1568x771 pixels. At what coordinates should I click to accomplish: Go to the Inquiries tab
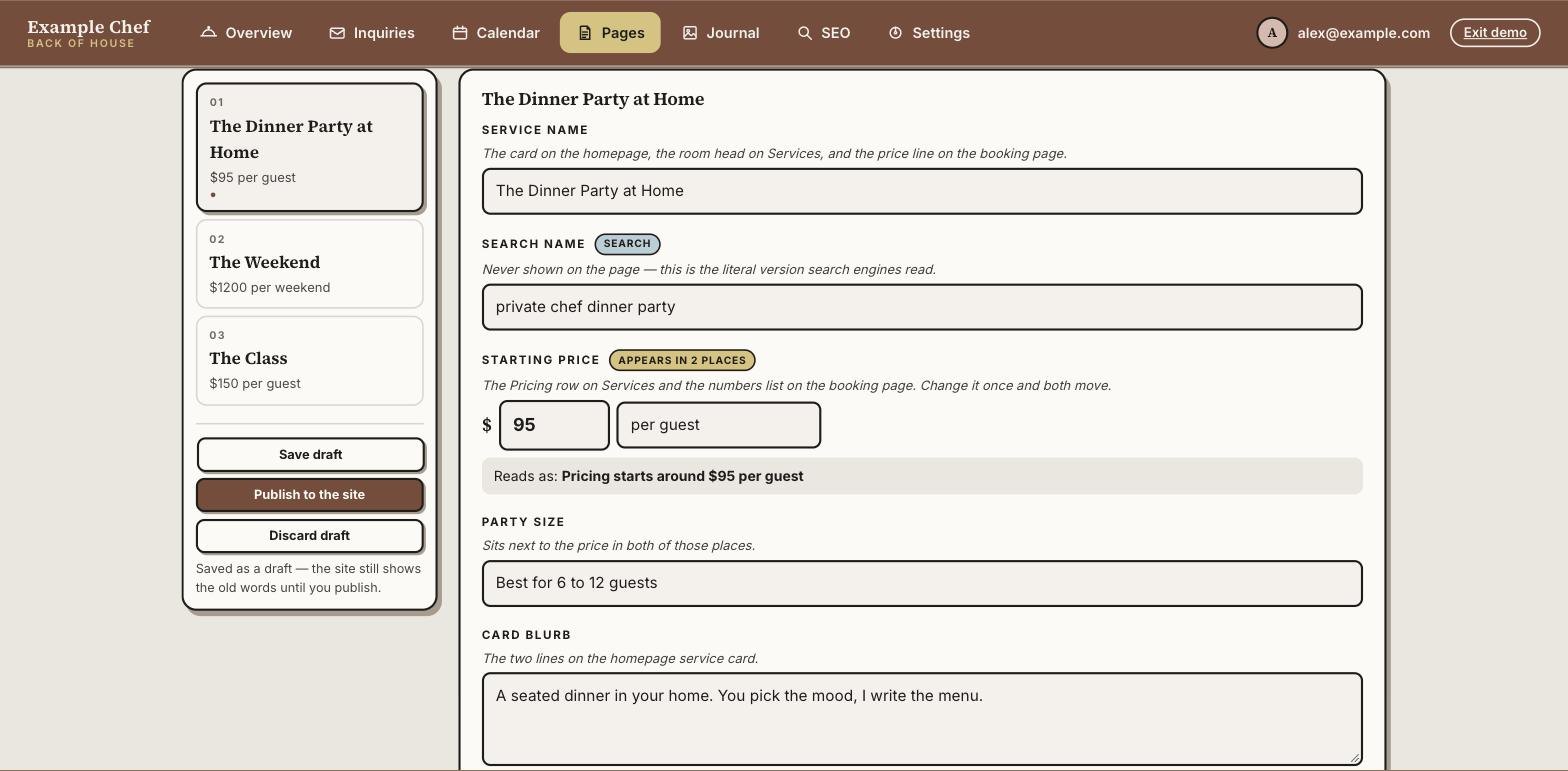[x=372, y=33]
